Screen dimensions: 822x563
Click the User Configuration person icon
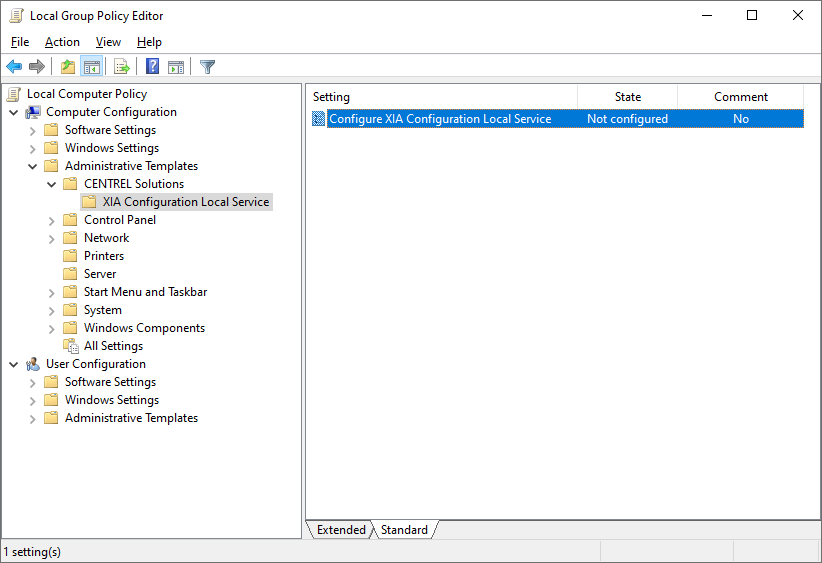[x=33, y=364]
